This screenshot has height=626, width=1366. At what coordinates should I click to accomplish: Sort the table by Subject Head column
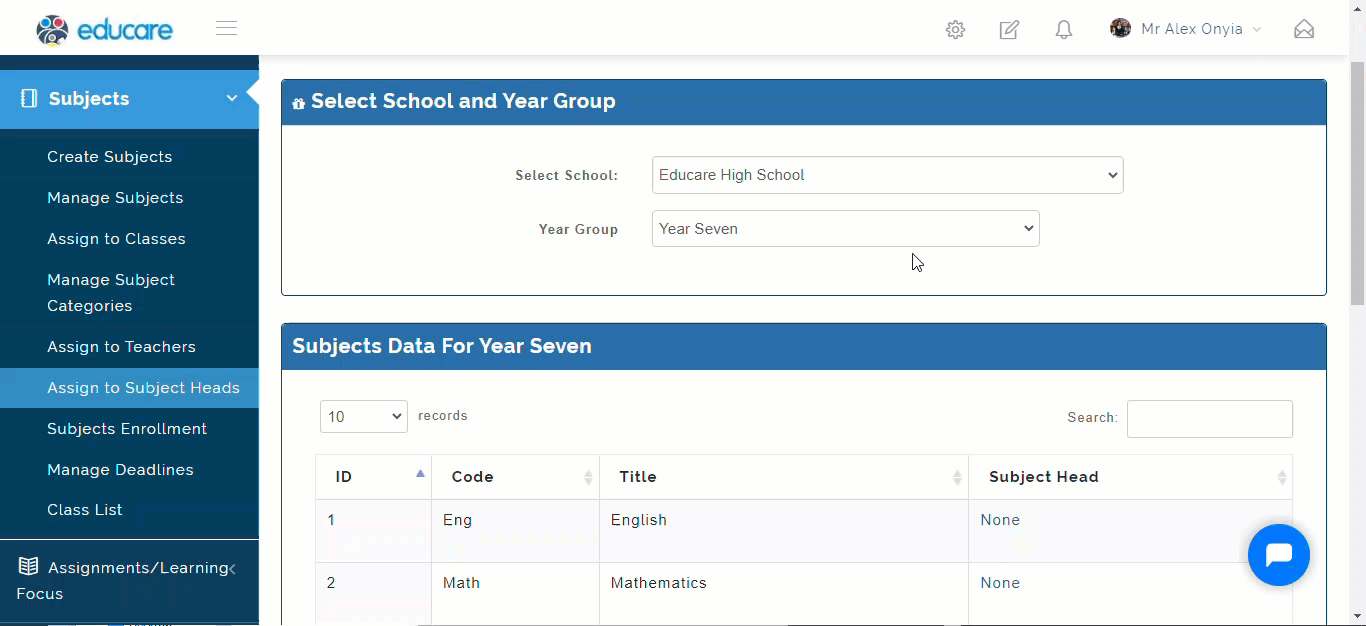pyautogui.click(x=1130, y=477)
